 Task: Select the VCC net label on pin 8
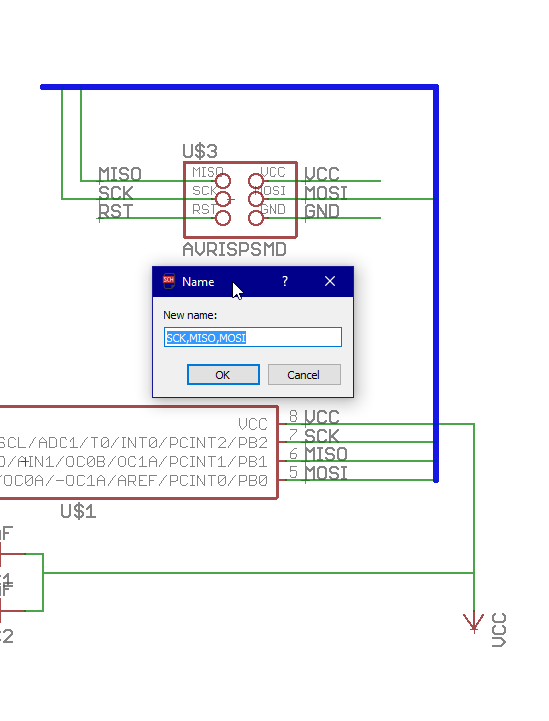[x=322, y=417]
